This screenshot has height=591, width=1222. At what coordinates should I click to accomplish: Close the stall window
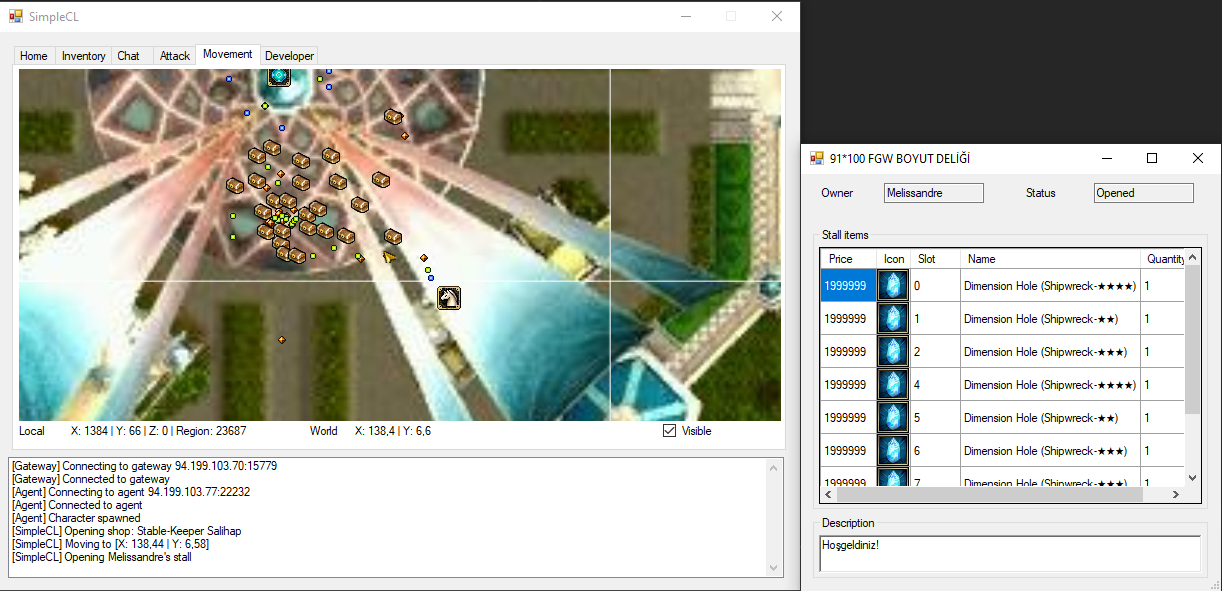[x=1197, y=158]
